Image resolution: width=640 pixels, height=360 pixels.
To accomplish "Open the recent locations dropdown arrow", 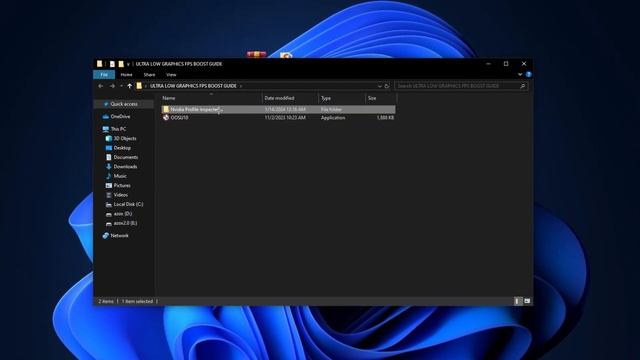I will 121,86.
